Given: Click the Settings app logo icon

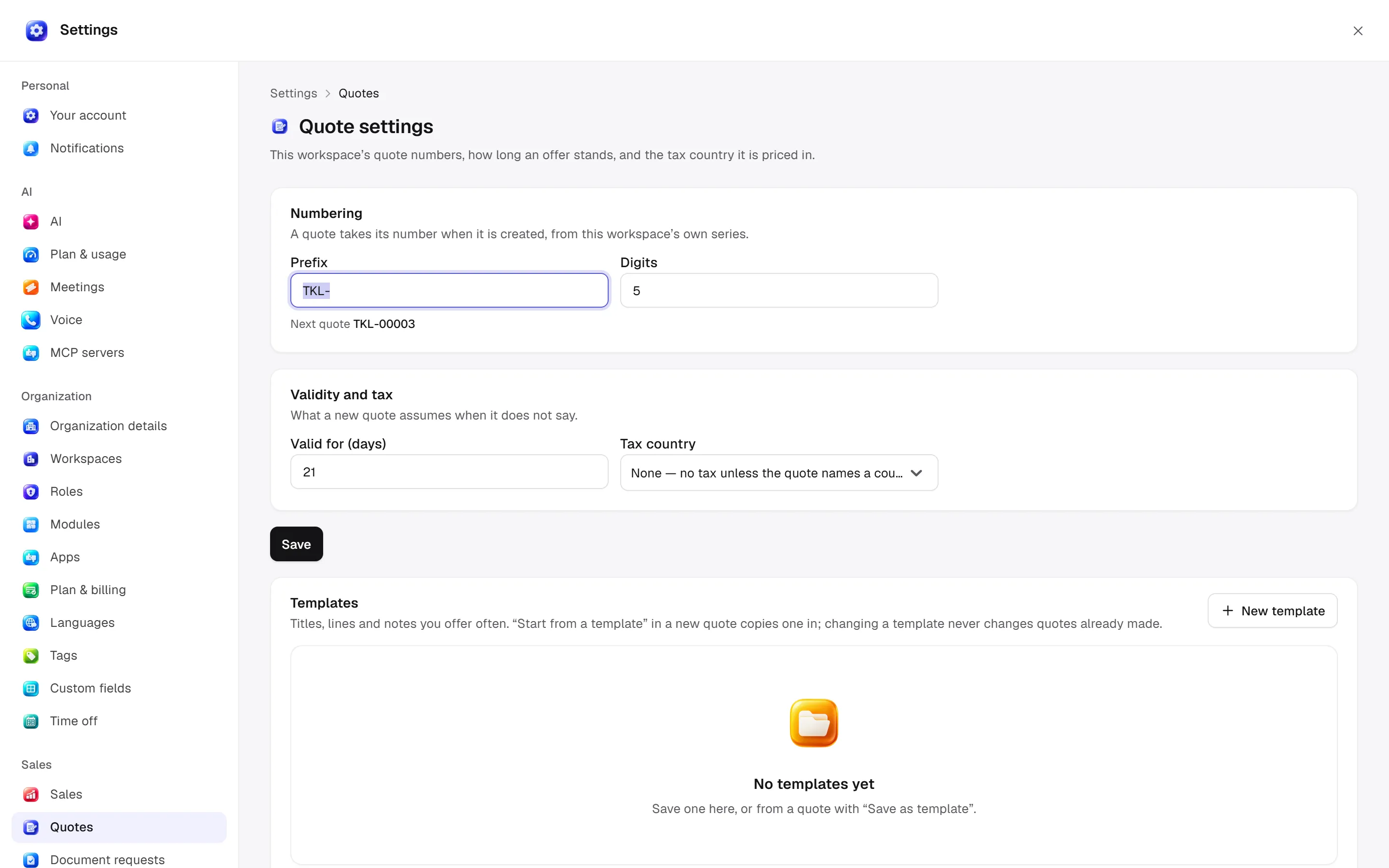Looking at the screenshot, I should pos(36,30).
